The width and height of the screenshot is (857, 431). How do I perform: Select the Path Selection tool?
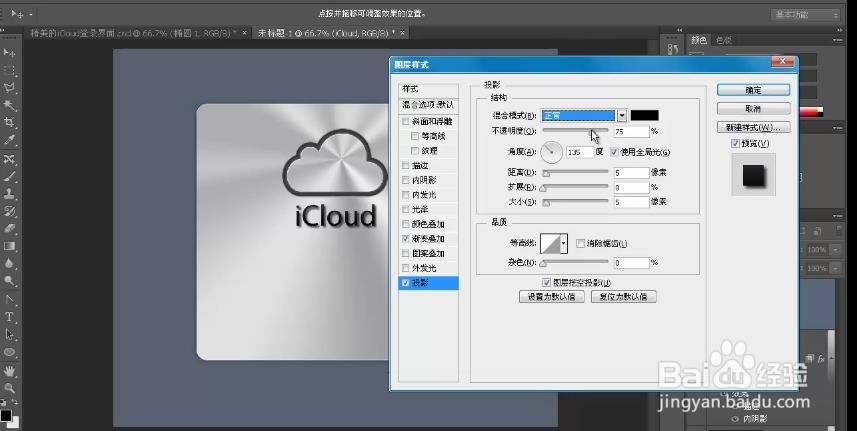(x=9, y=334)
